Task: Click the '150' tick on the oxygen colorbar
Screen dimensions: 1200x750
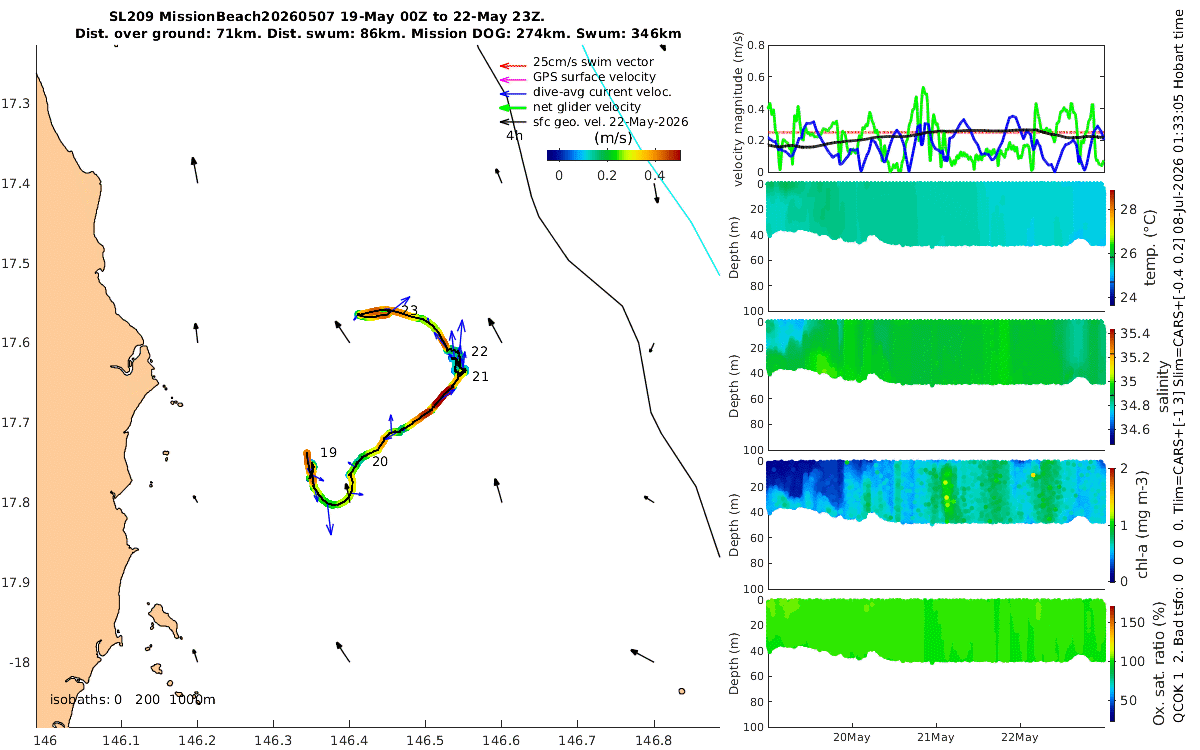Action: (x=1134, y=622)
